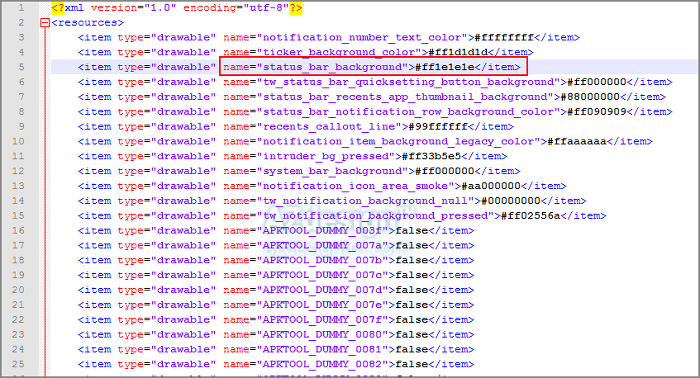The height and width of the screenshot is (378, 700).
Task: Click value #ff1e1e1e
Action: coord(445,67)
